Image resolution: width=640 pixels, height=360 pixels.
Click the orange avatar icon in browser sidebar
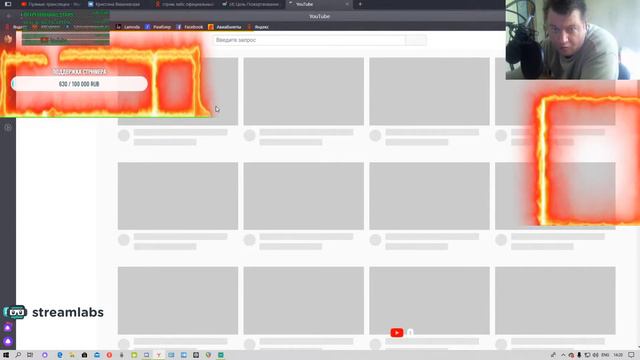(x=8, y=39)
